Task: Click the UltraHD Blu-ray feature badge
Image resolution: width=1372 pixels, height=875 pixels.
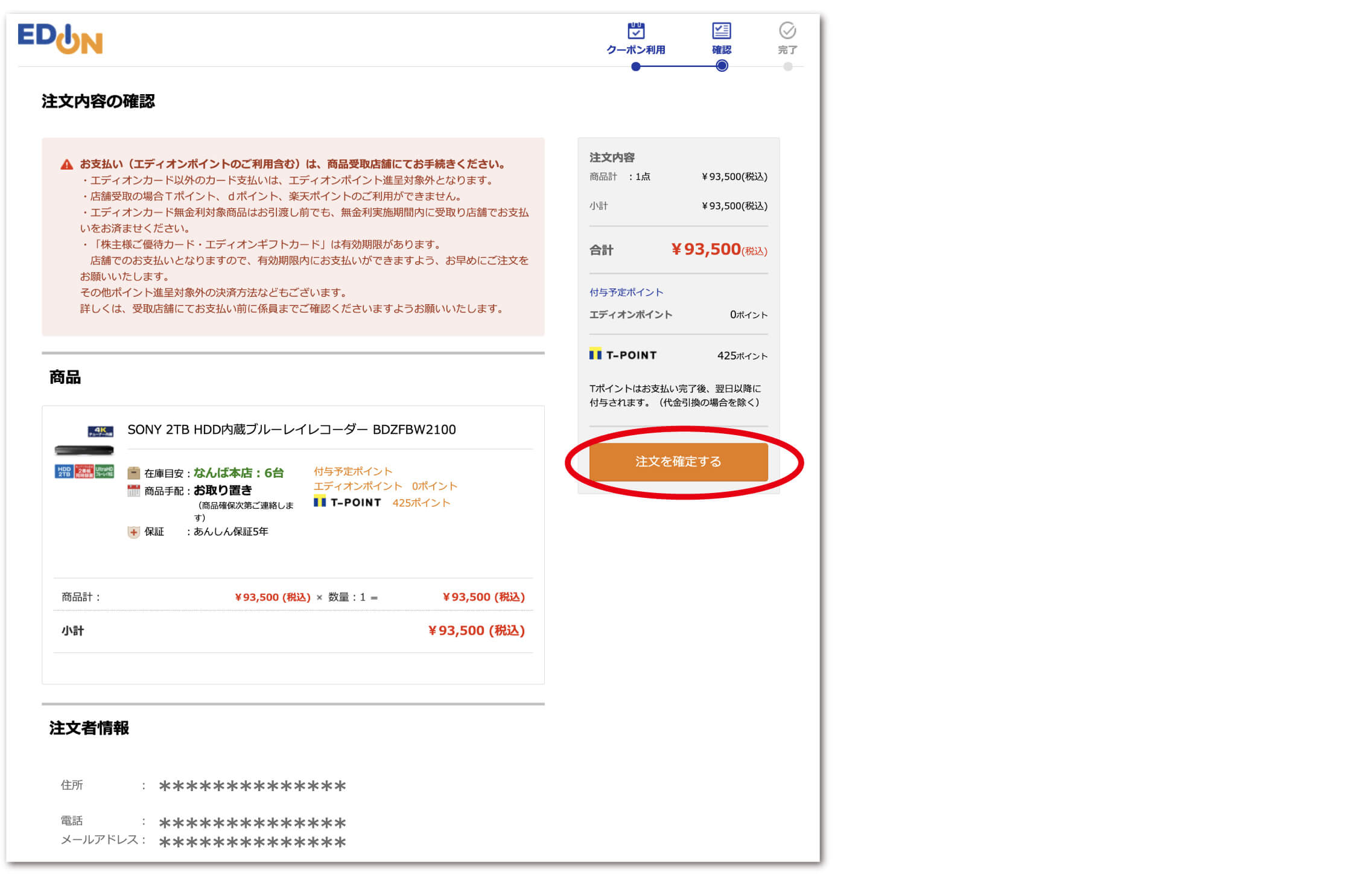Action: point(104,471)
